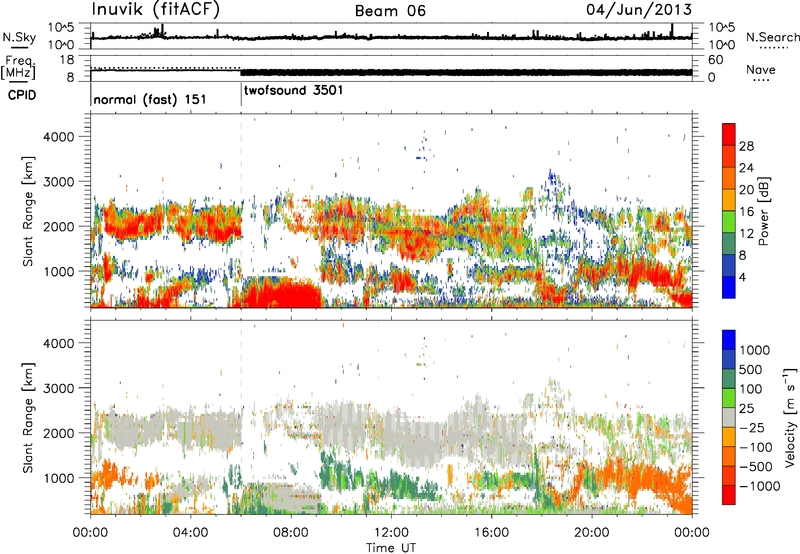This screenshot has height=554, width=800.
Task: Click the '-1000' tick on Velocity colorbar
Action: 760,486
